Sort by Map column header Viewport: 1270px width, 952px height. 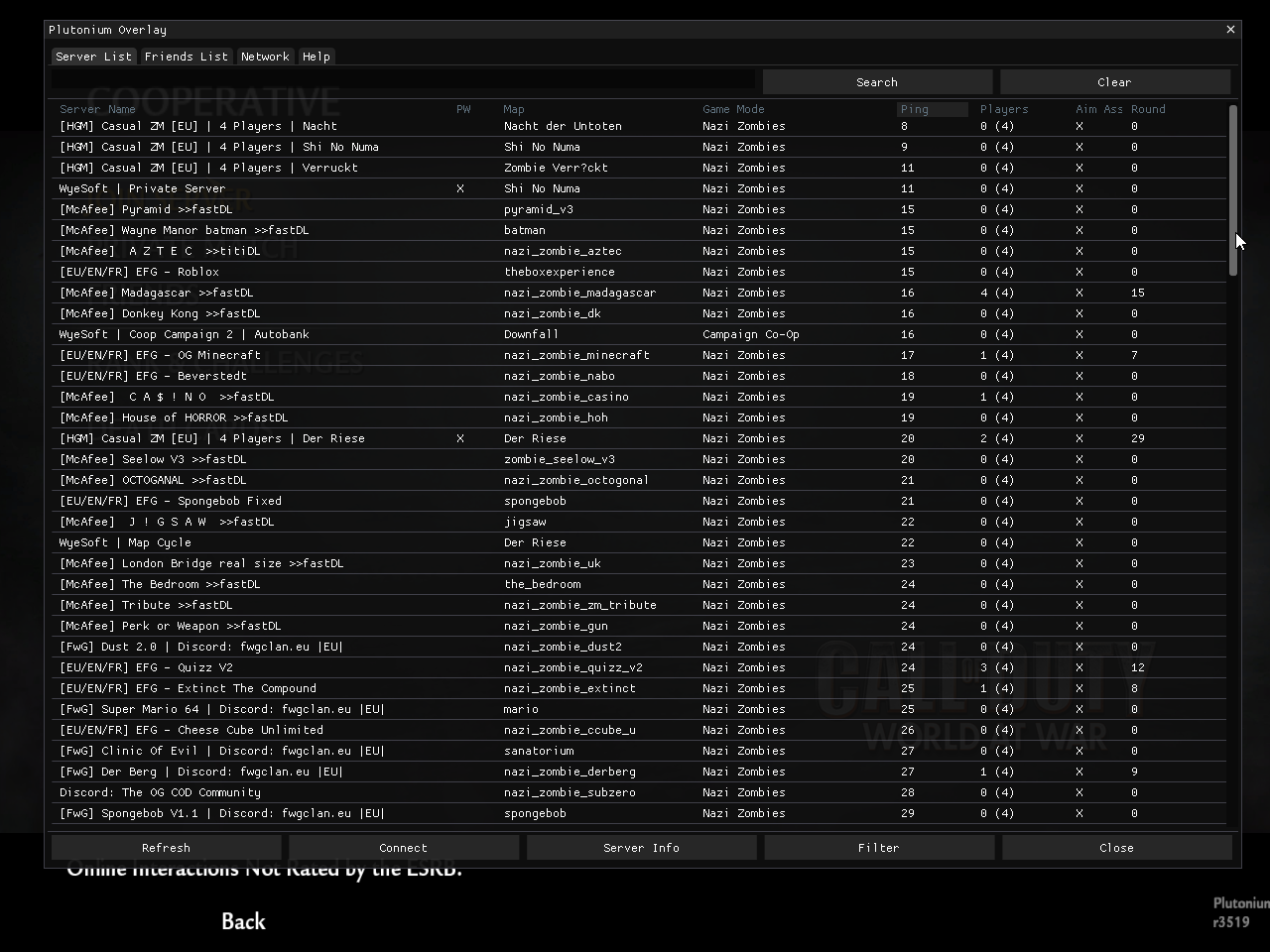tap(514, 109)
